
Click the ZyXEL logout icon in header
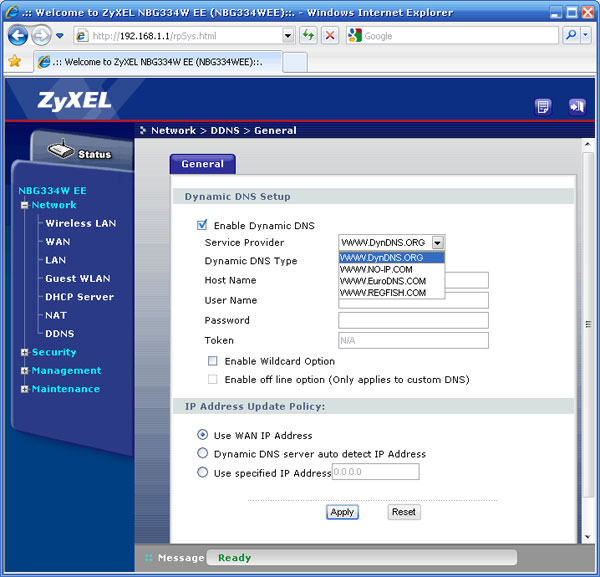[575, 106]
